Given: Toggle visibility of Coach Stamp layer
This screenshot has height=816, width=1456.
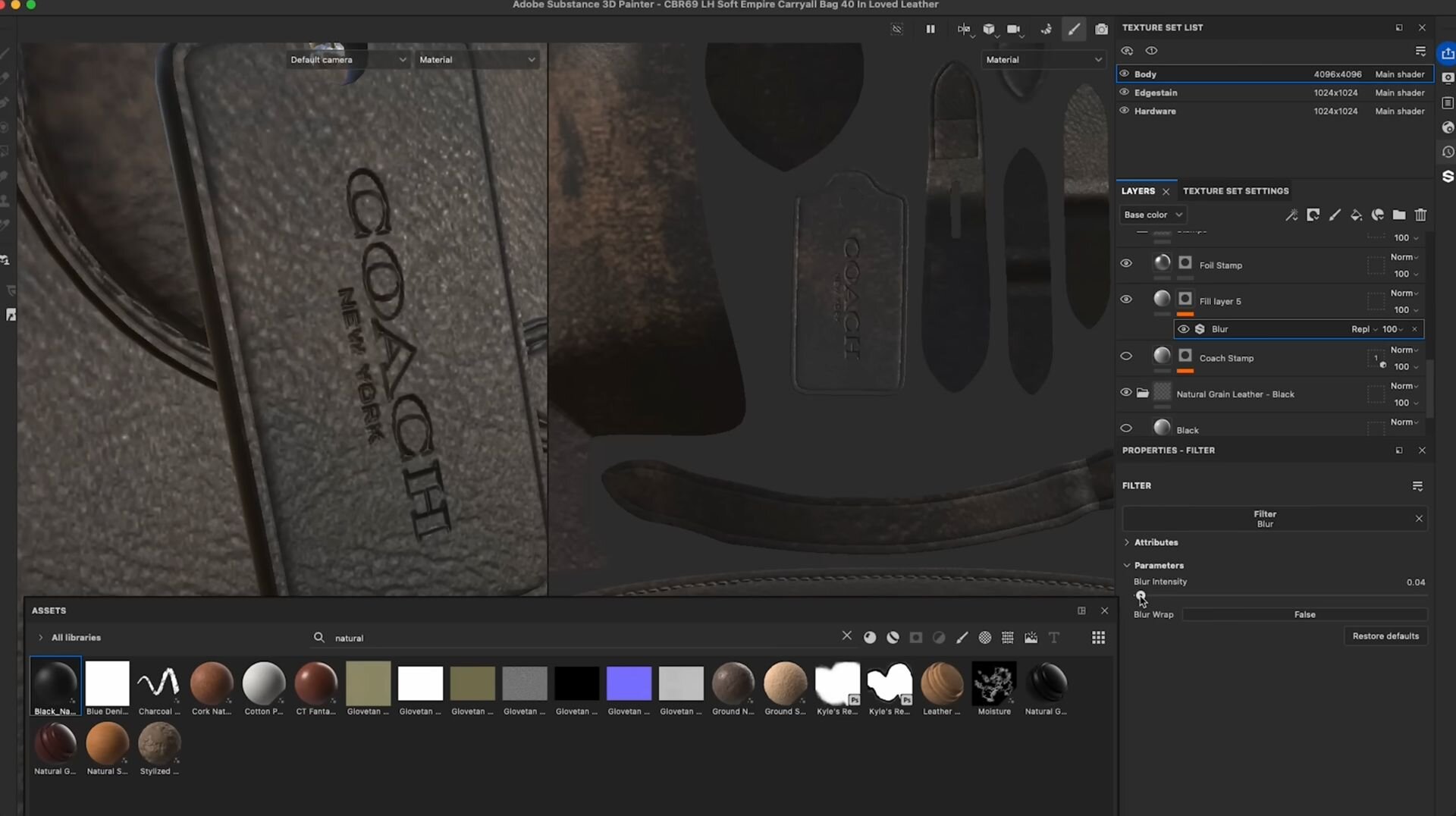Looking at the screenshot, I should tap(1126, 356).
